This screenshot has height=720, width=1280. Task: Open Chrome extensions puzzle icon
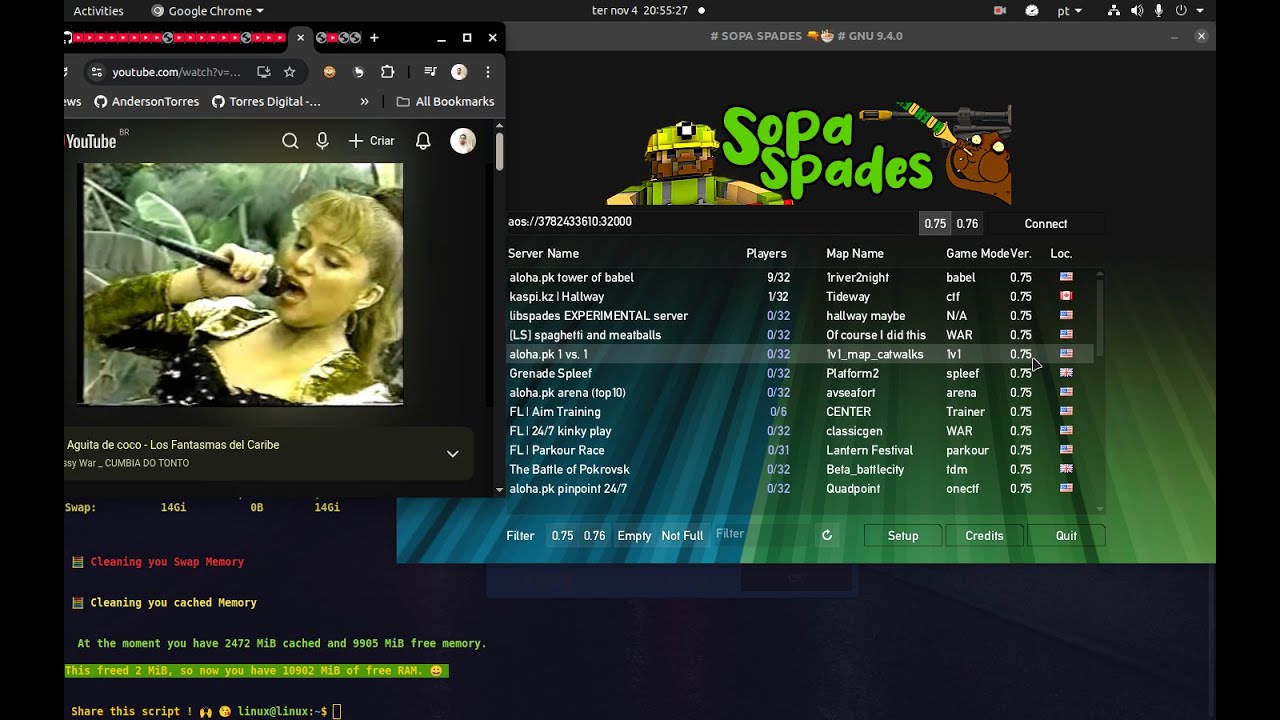click(388, 72)
